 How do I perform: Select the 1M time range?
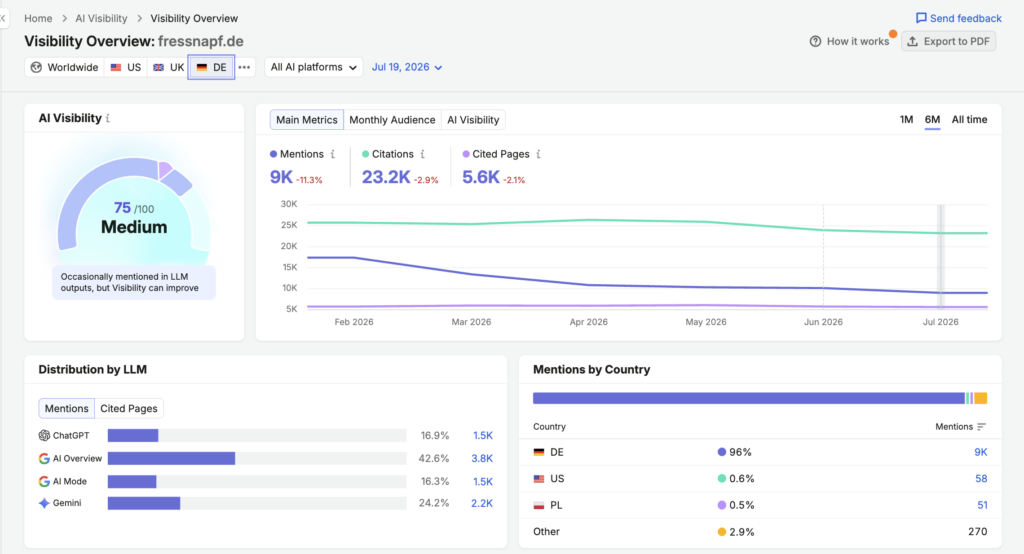click(906, 120)
